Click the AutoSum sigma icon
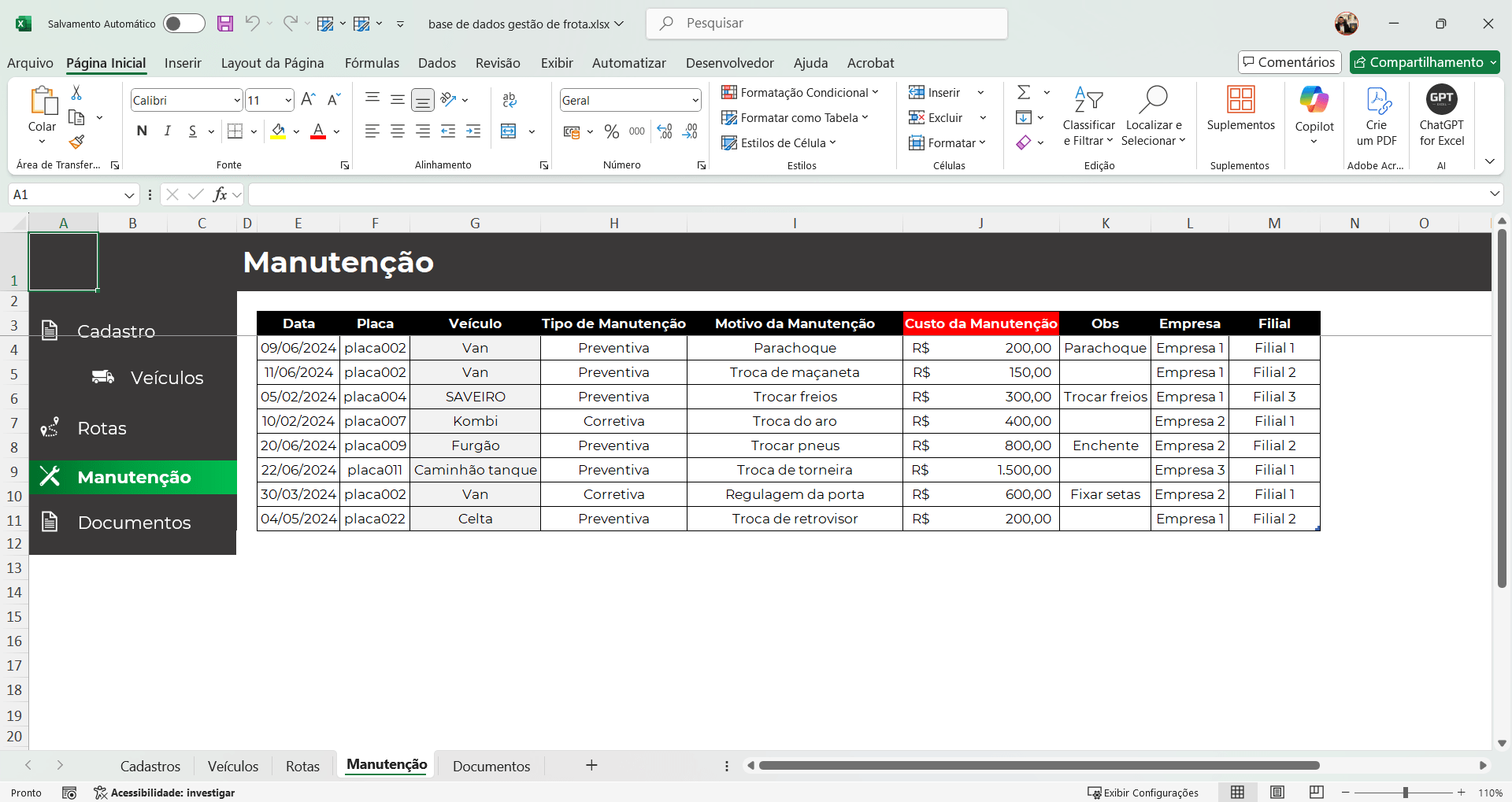The width and height of the screenshot is (1512, 802). coord(1024,92)
